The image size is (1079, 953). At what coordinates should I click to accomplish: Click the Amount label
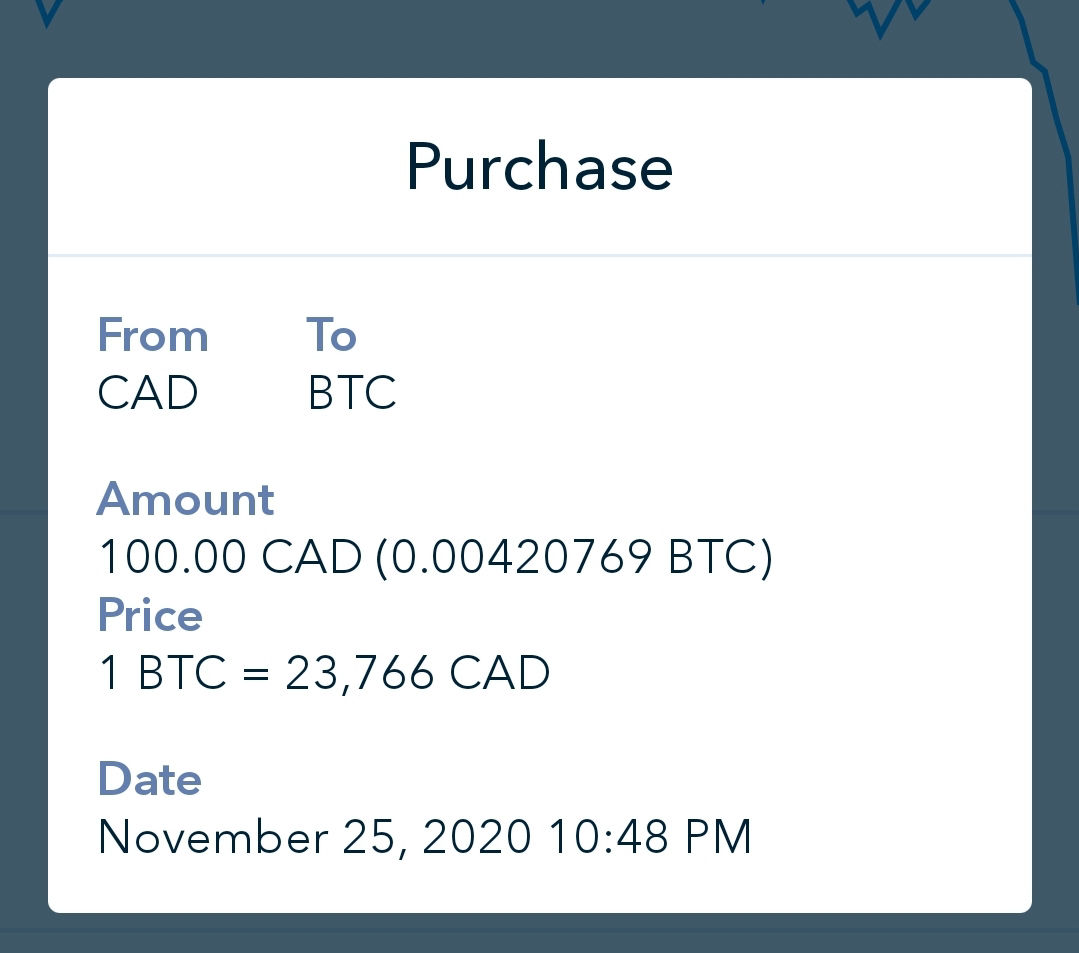(x=185, y=499)
